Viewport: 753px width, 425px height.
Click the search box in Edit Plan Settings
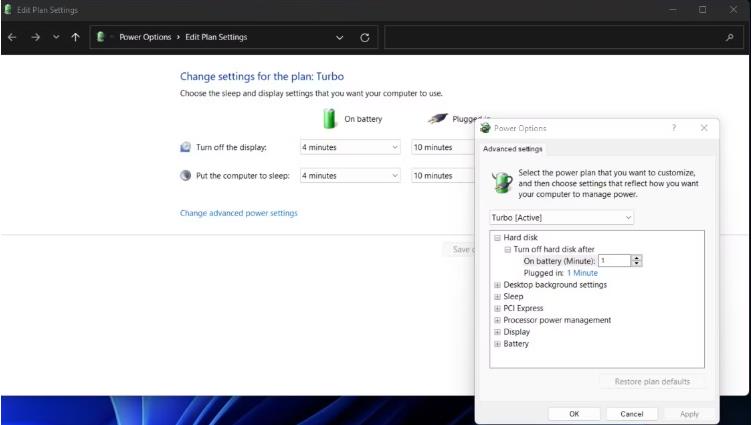[x=563, y=37]
